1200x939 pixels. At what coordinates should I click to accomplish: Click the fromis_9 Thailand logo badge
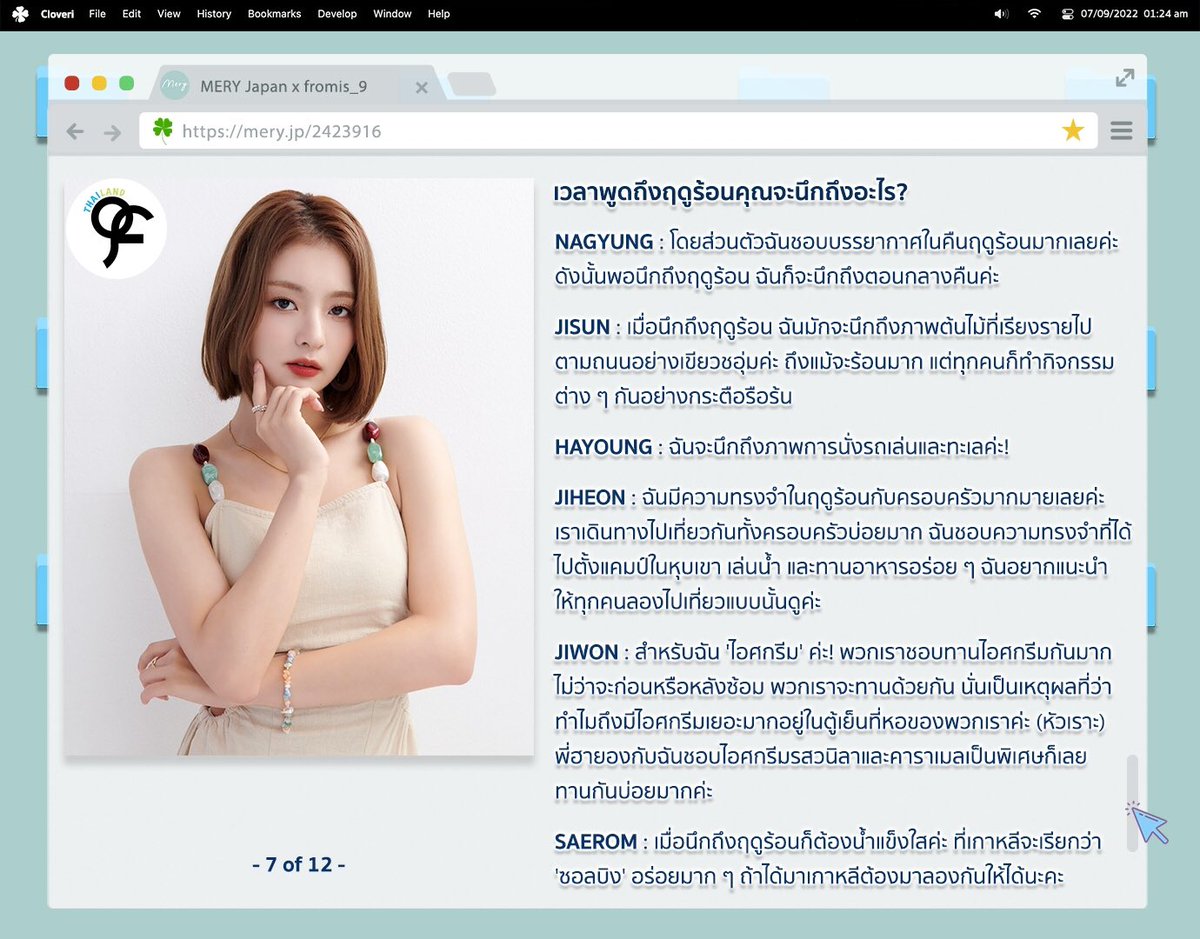116,229
